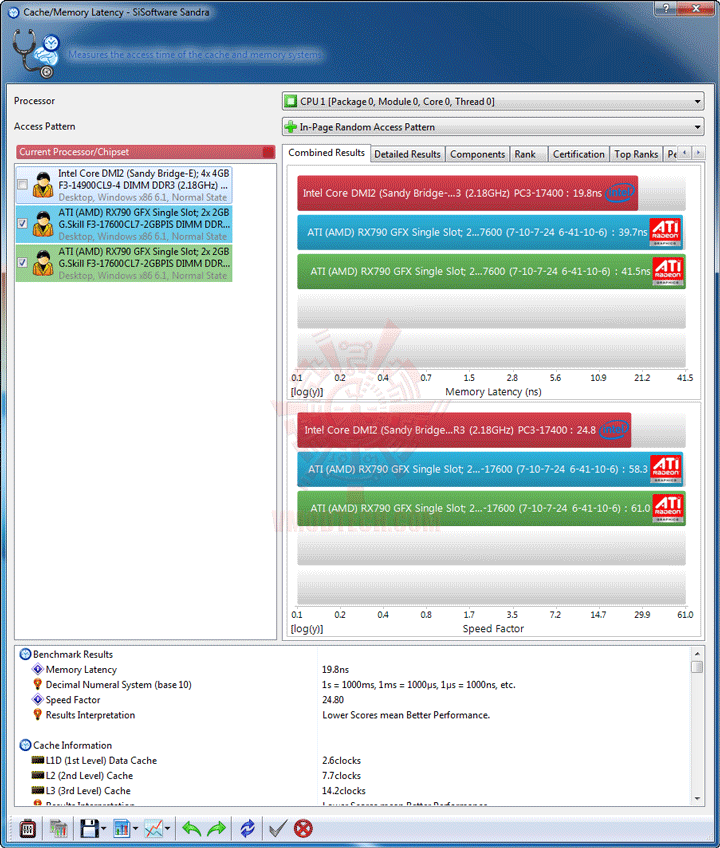Click the red Intel 24.8 speed factor bar
Viewport: 720px width, 848px height.
(x=464, y=430)
